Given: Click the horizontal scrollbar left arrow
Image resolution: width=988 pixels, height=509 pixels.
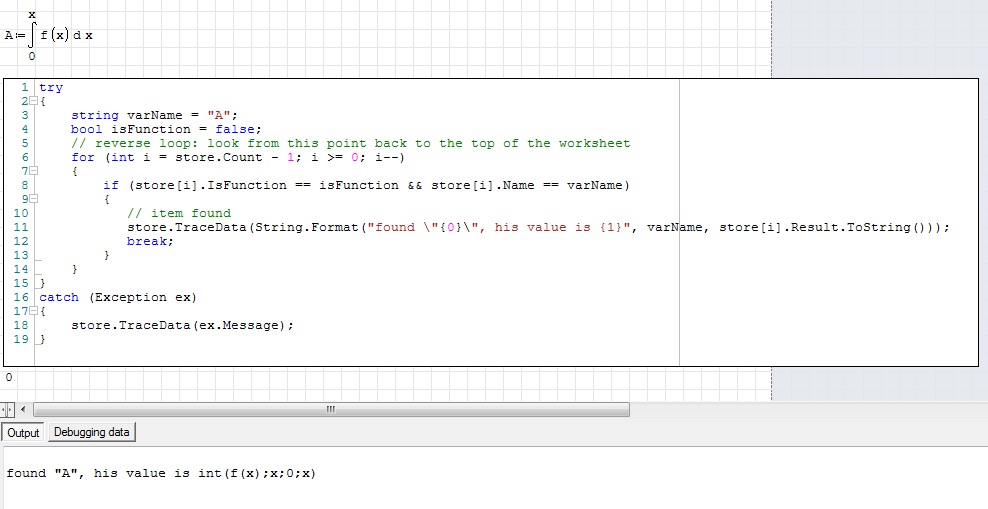Looking at the screenshot, I should click(x=24, y=410).
